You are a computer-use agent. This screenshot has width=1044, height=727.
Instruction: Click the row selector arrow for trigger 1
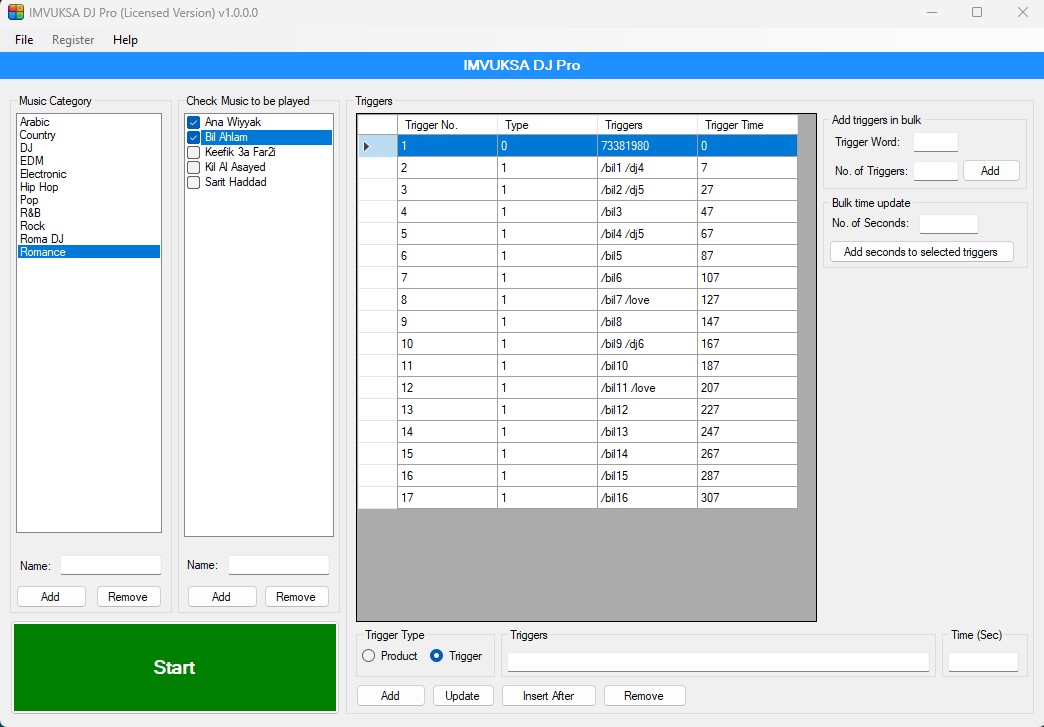366,146
